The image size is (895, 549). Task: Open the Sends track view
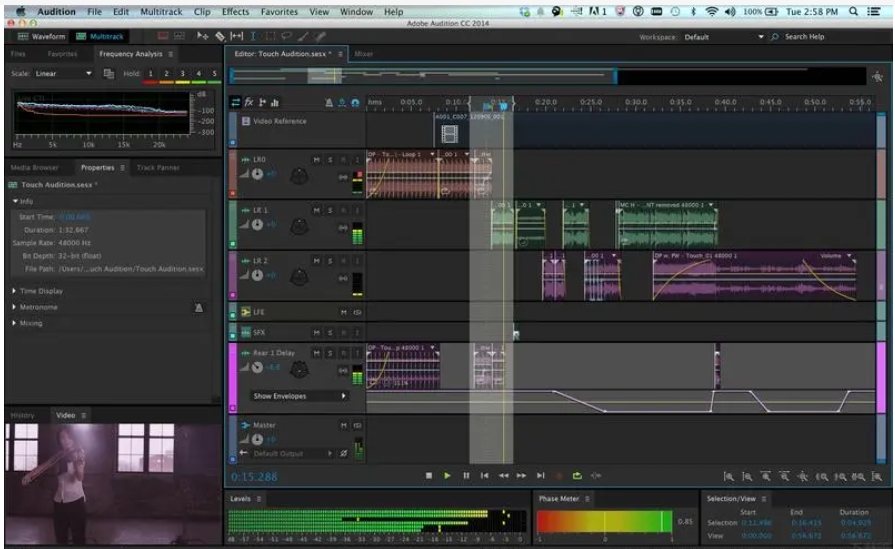[x=262, y=103]
